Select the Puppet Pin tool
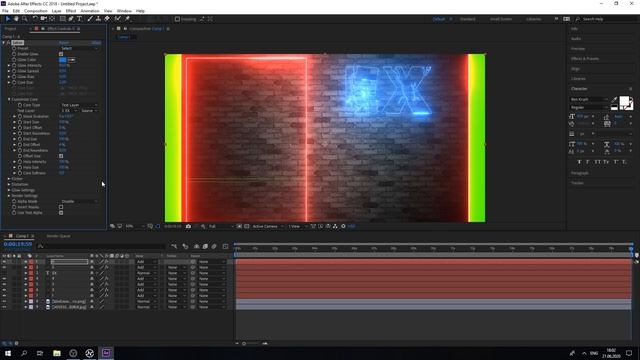This screenshot has width=640, height=360. click(x=127, y=19)
